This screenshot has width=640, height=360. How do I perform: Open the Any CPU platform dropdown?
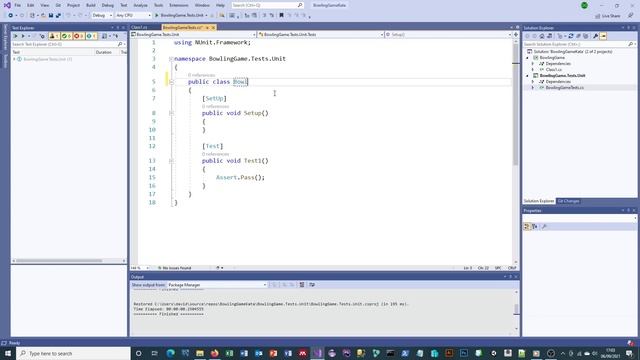click(x=133, y=16)
